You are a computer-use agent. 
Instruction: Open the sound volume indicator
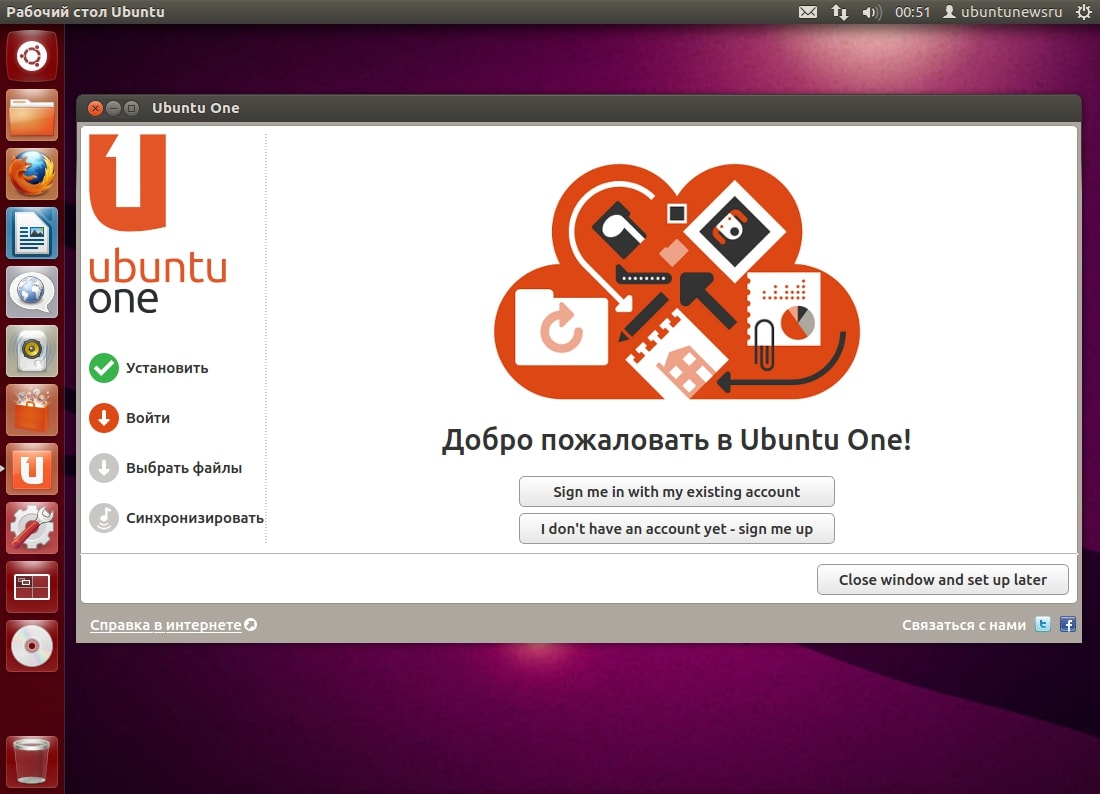871,12
